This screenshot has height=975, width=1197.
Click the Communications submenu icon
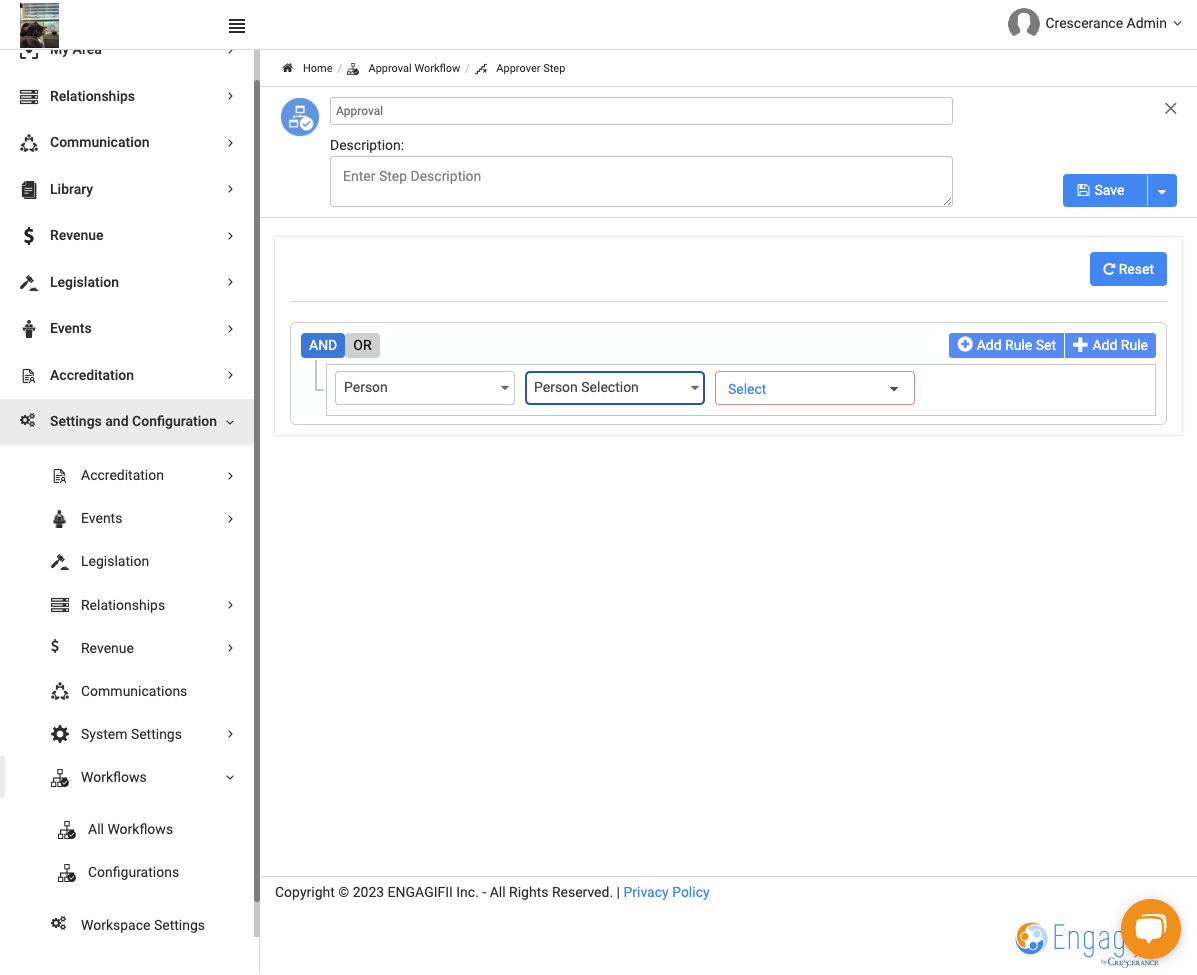[x=60, y=692]
